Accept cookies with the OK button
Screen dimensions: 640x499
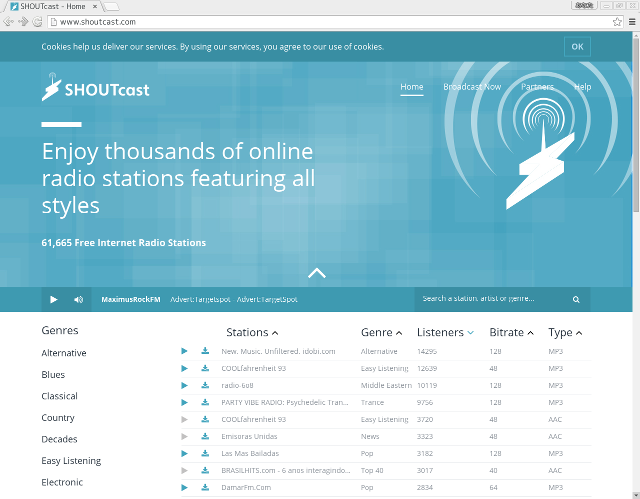(577, 47)
